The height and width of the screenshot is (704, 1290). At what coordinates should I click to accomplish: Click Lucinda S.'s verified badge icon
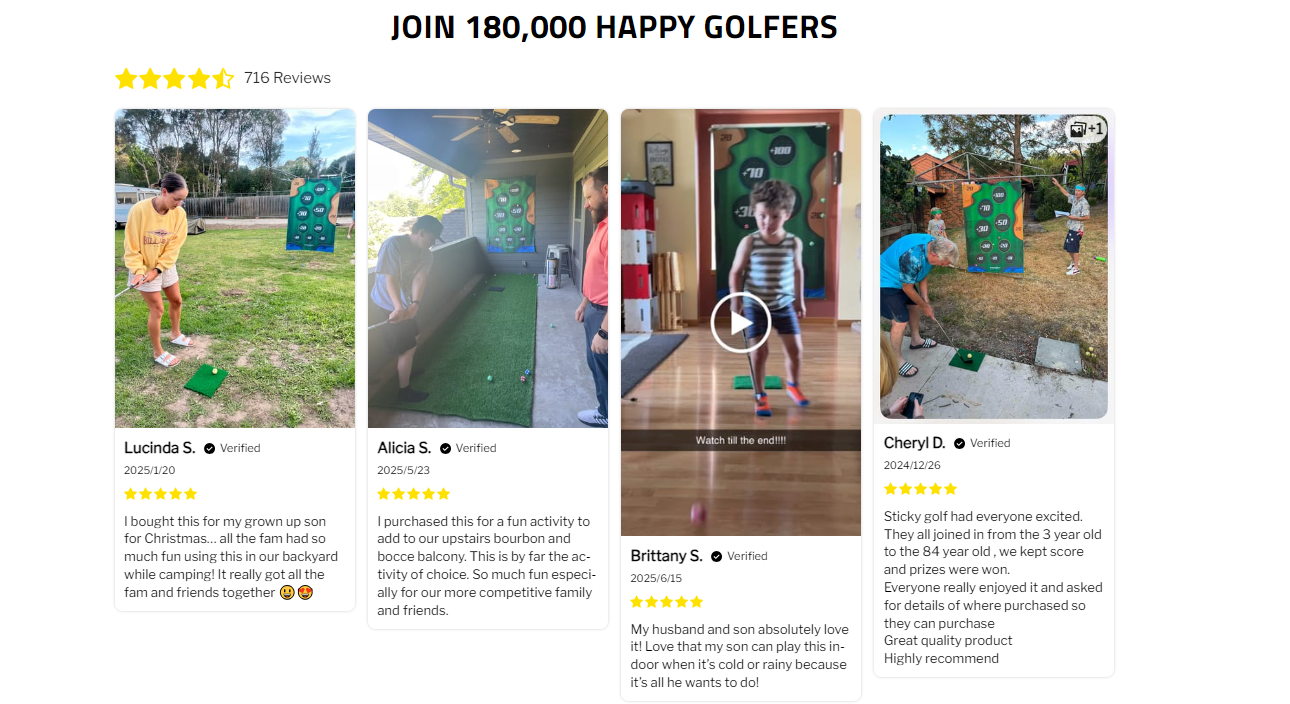(x=210, y=449)
